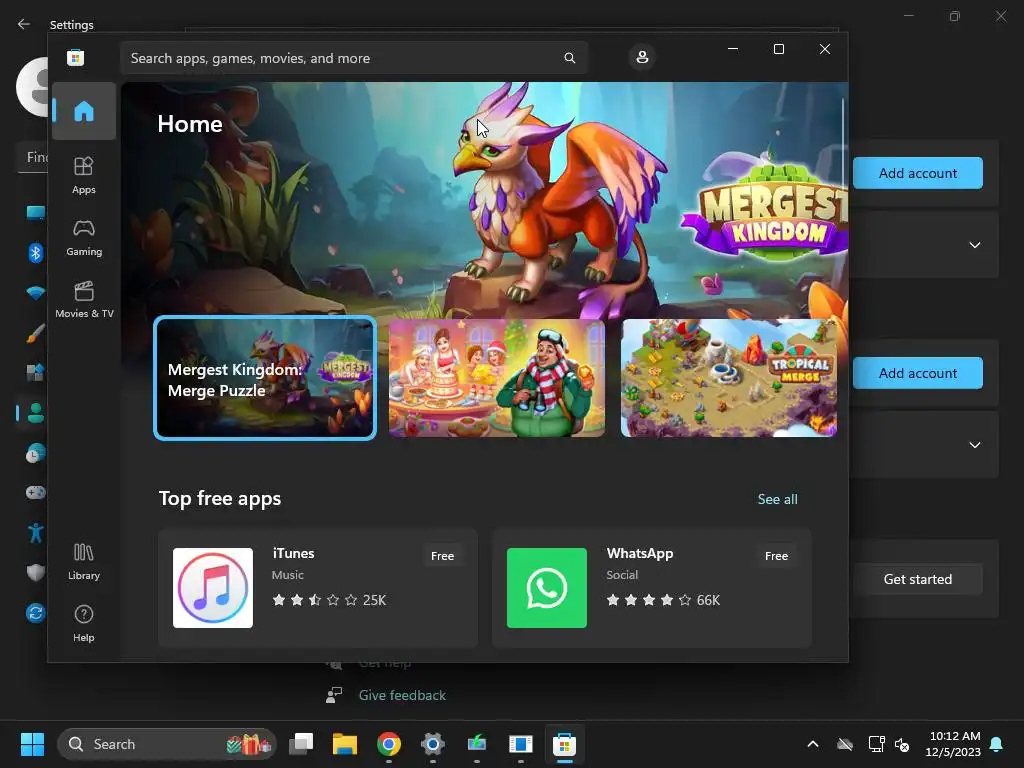Click the second Add account button in Settings
1024x768 pixels.
pos(918,373)
